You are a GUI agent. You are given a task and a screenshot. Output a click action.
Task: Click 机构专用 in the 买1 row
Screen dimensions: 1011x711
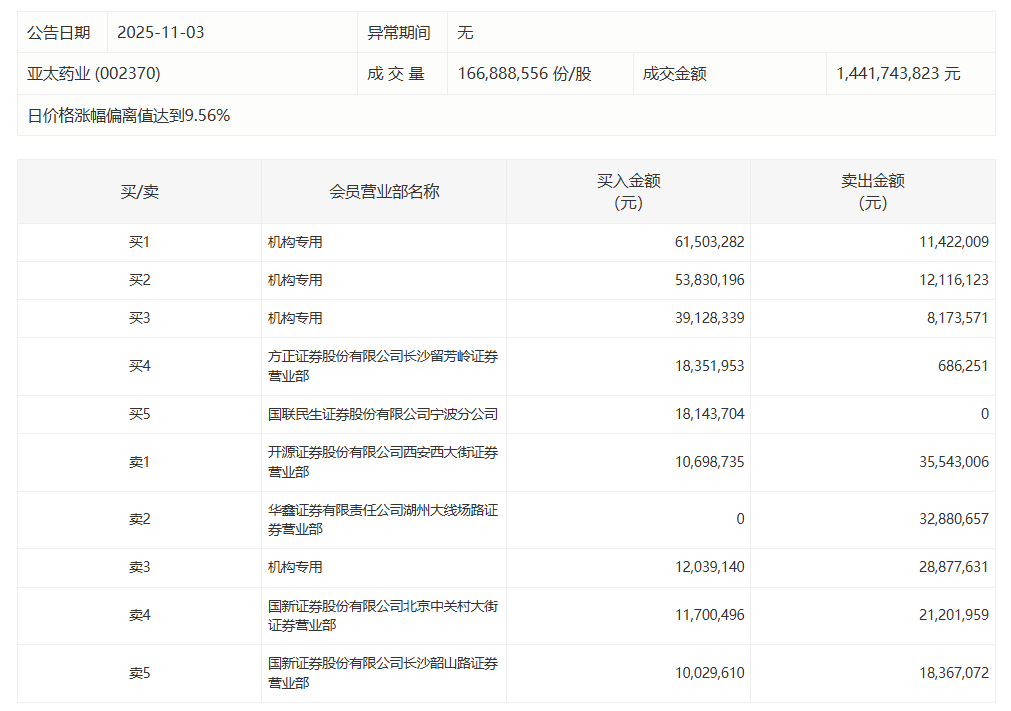tap(295, 242)
